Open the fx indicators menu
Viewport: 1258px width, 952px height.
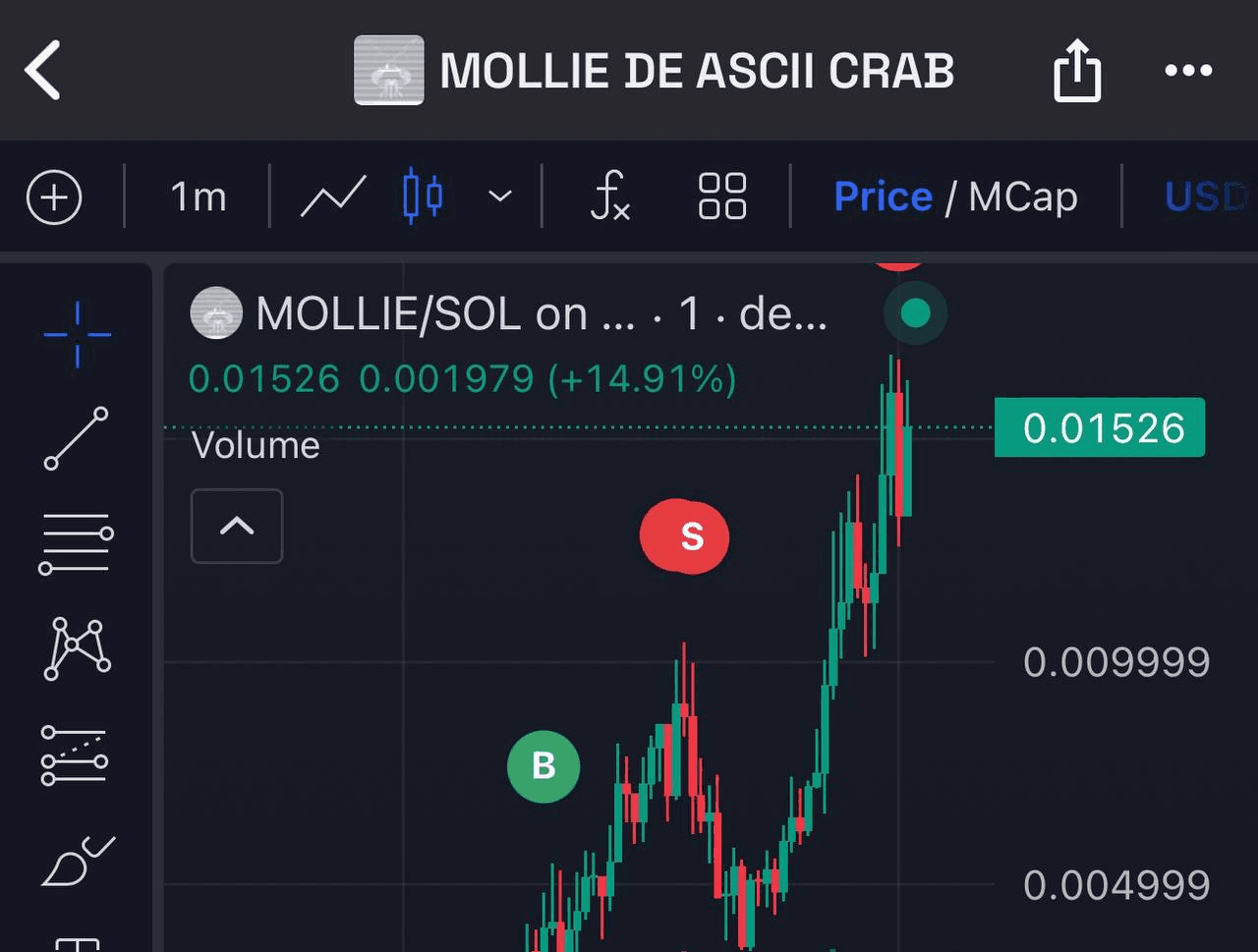[x=609, y=196]
